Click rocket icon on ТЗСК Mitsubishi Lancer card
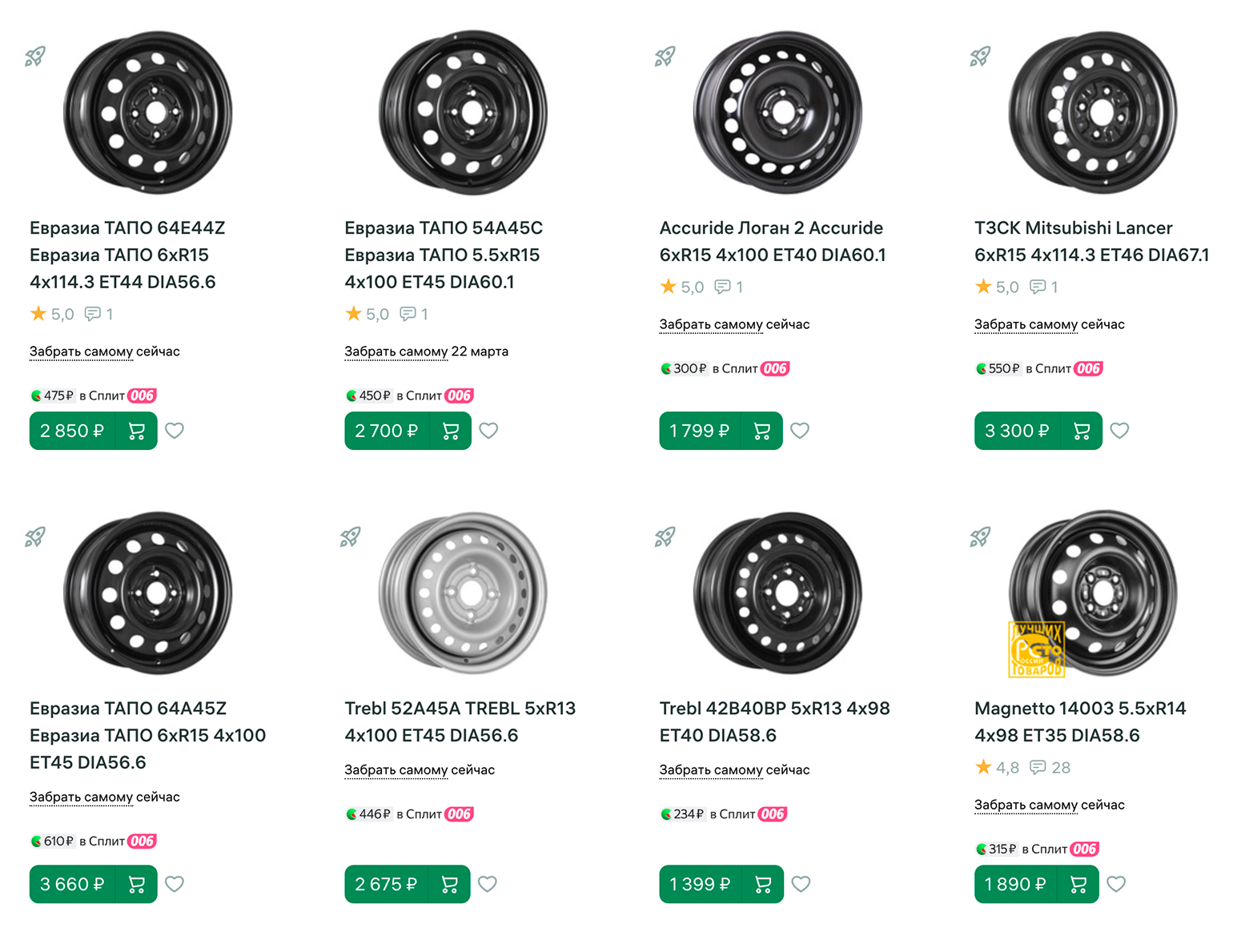1233x952 pixels. (x=980, y=56)
